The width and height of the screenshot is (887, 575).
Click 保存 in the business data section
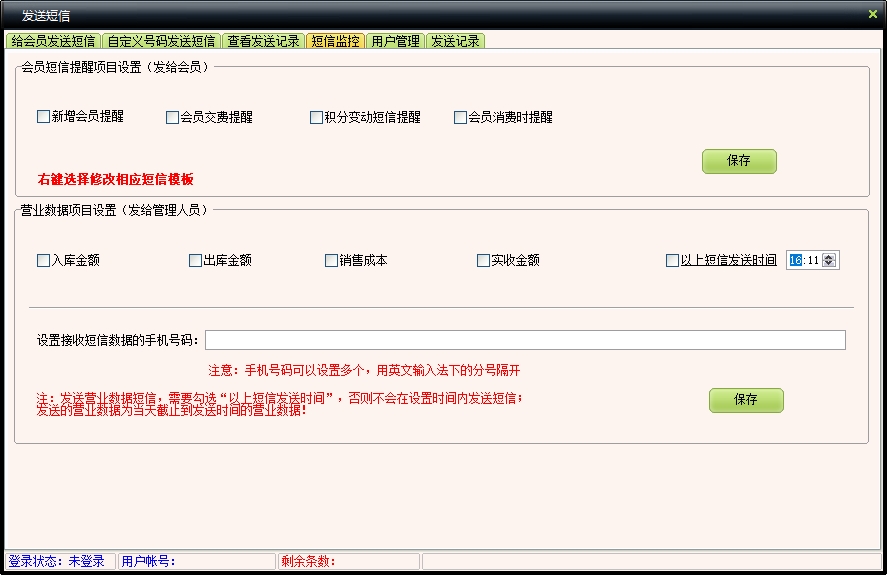pyautogui.click(x=746, y=400)
